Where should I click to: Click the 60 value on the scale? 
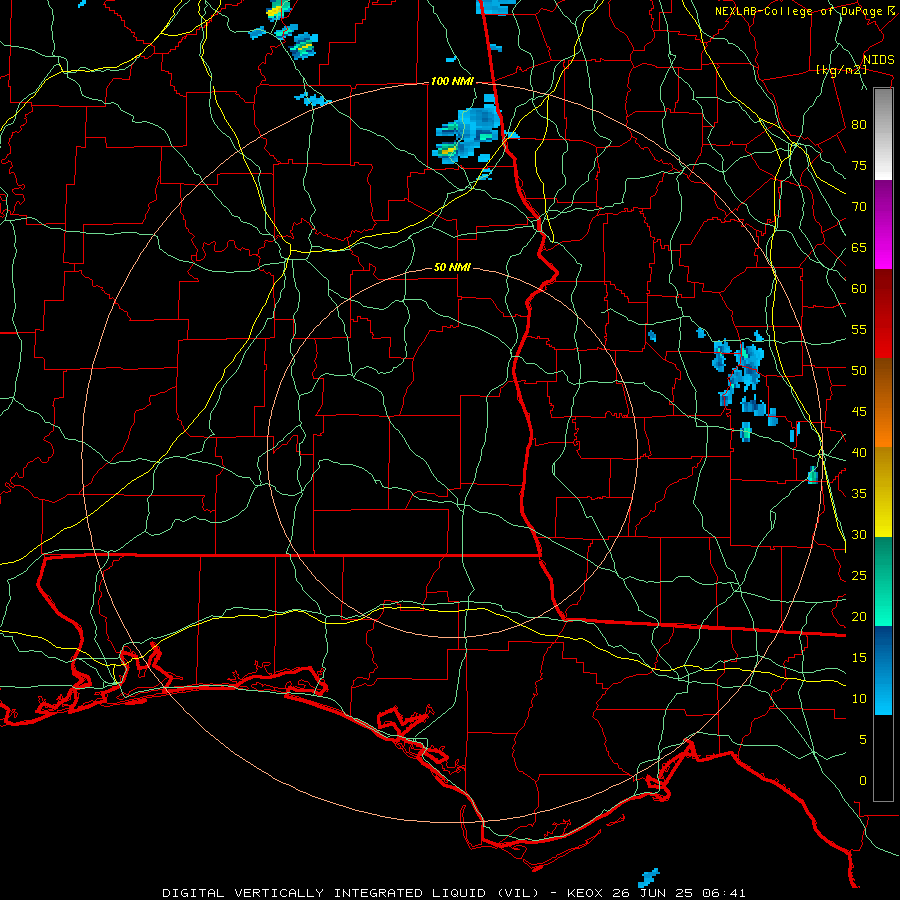click(x=859, y=289)
